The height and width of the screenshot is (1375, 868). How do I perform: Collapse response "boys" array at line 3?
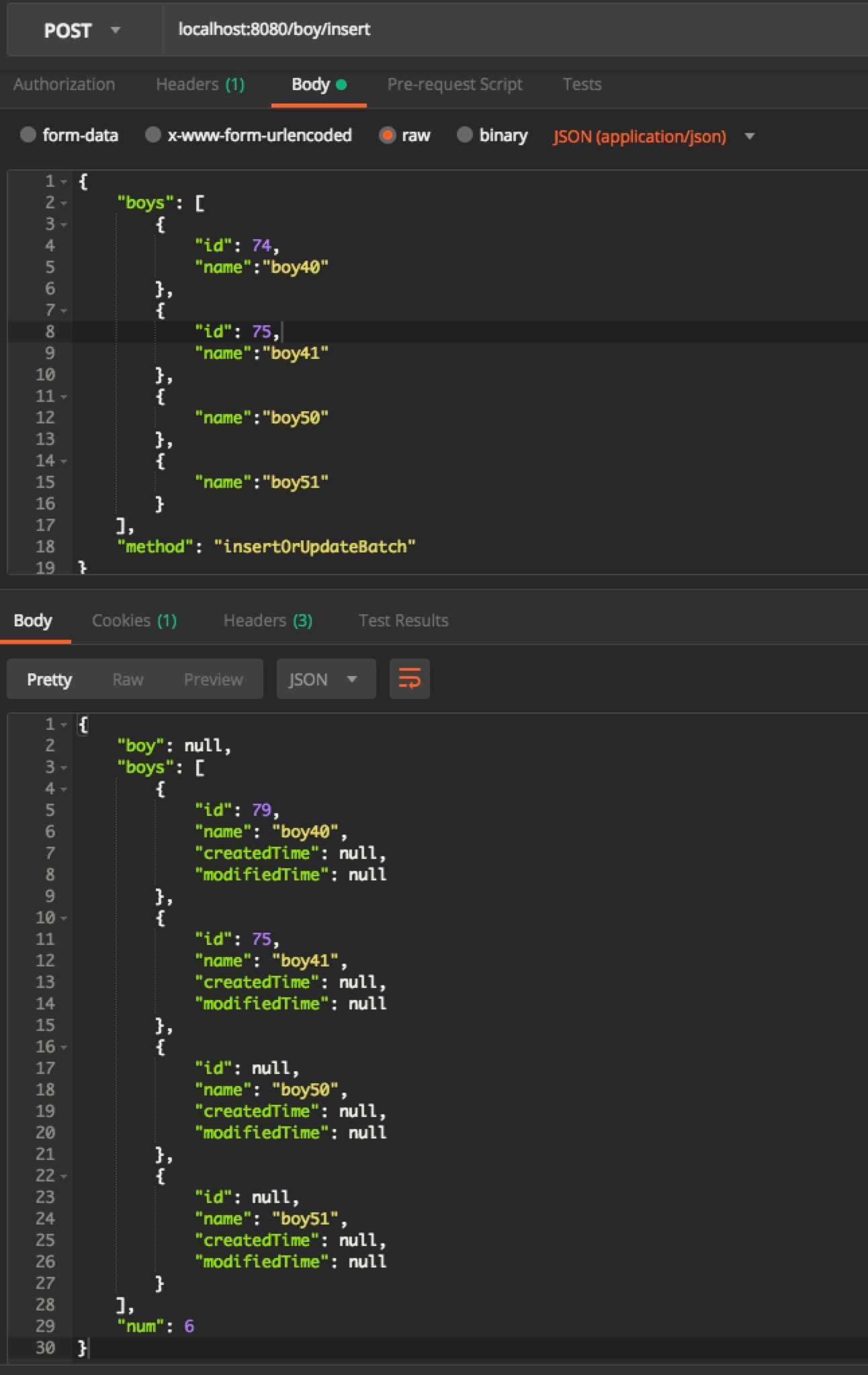pyautogui.click(x=64, y=768)
